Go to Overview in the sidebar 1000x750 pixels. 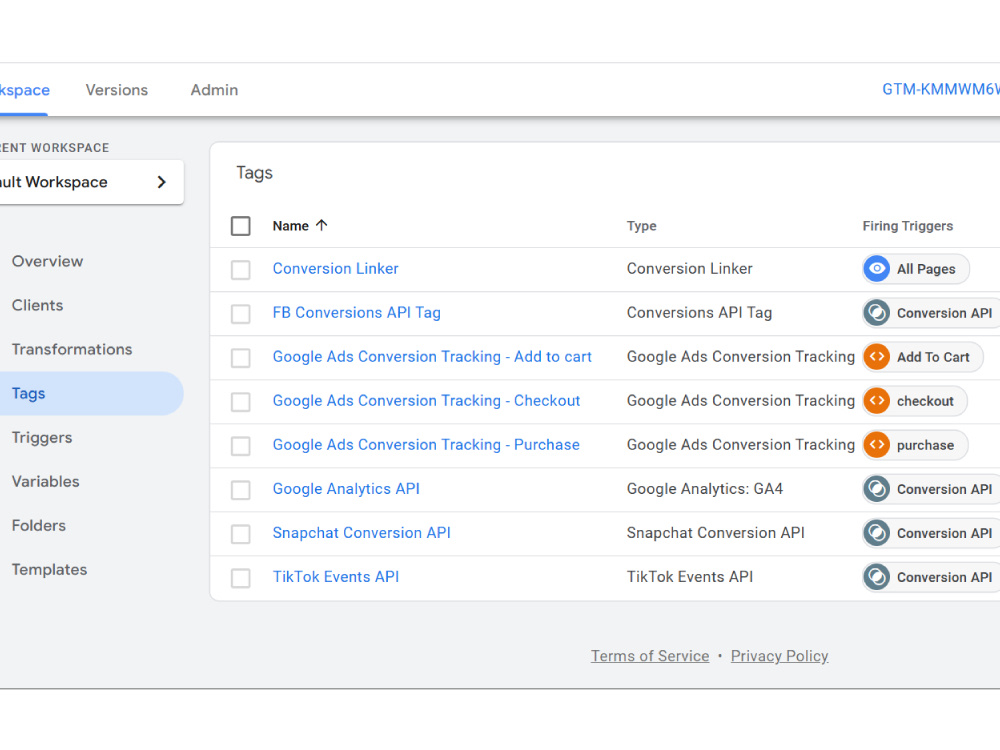point(47,261)
